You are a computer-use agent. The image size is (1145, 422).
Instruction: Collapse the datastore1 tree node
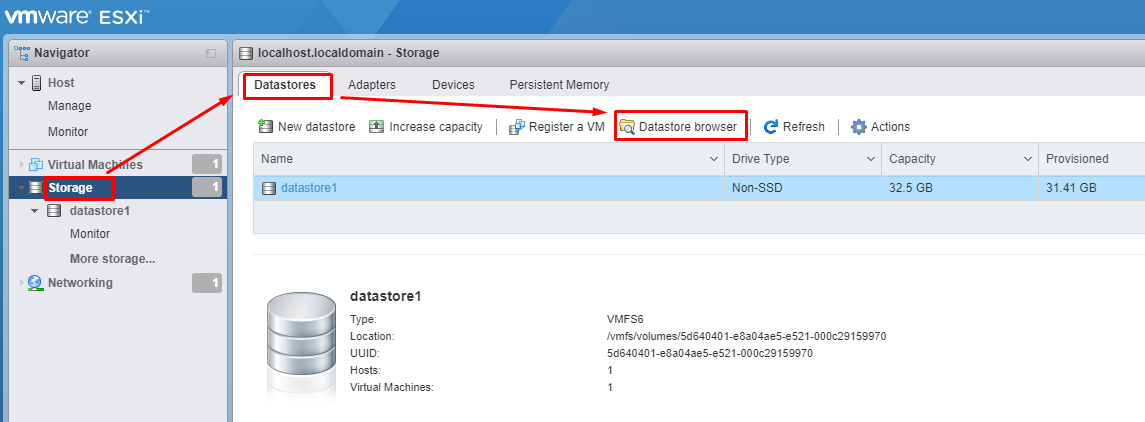tap(35, 211)
